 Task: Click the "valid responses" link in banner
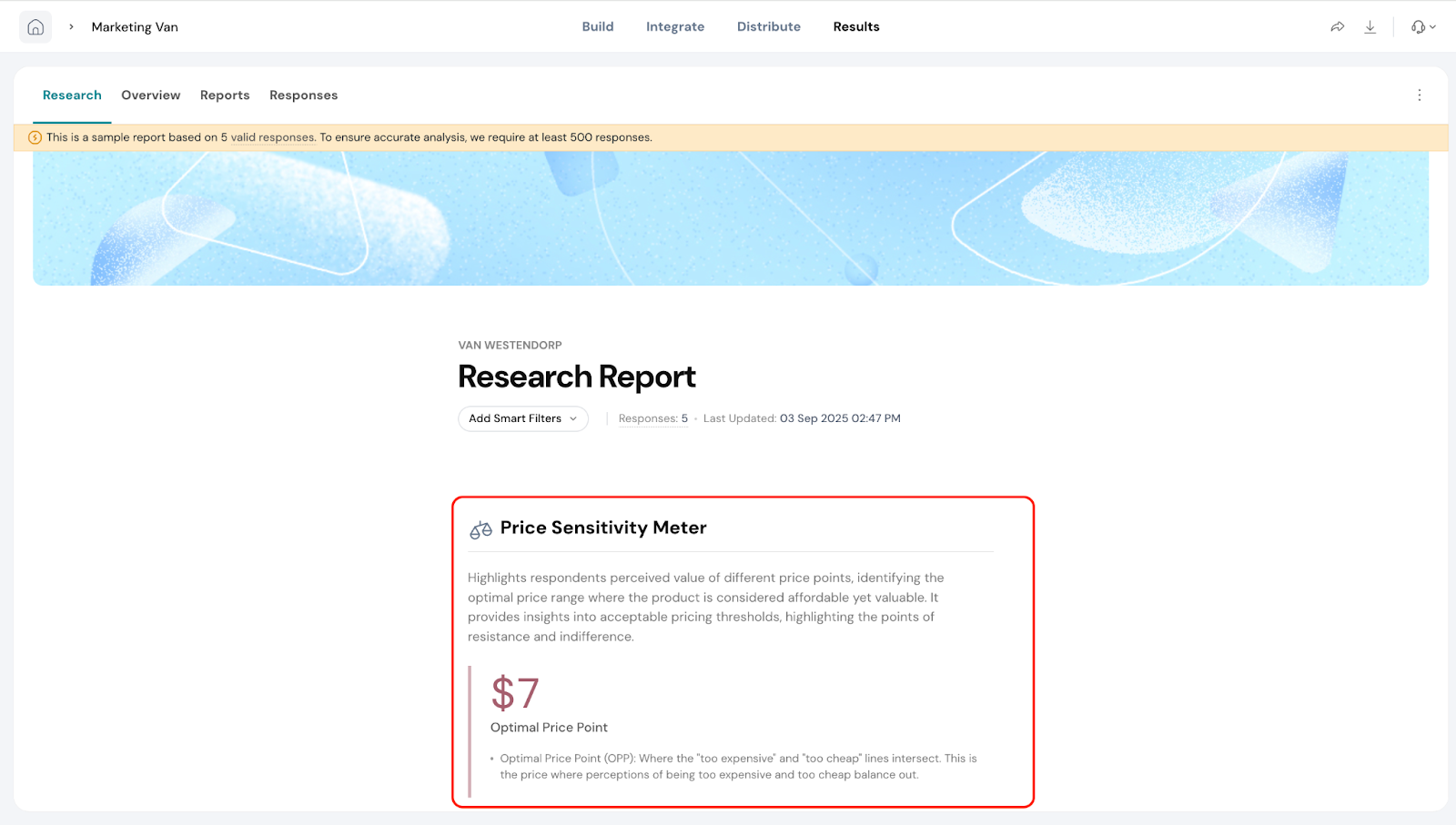coord(272,138)
